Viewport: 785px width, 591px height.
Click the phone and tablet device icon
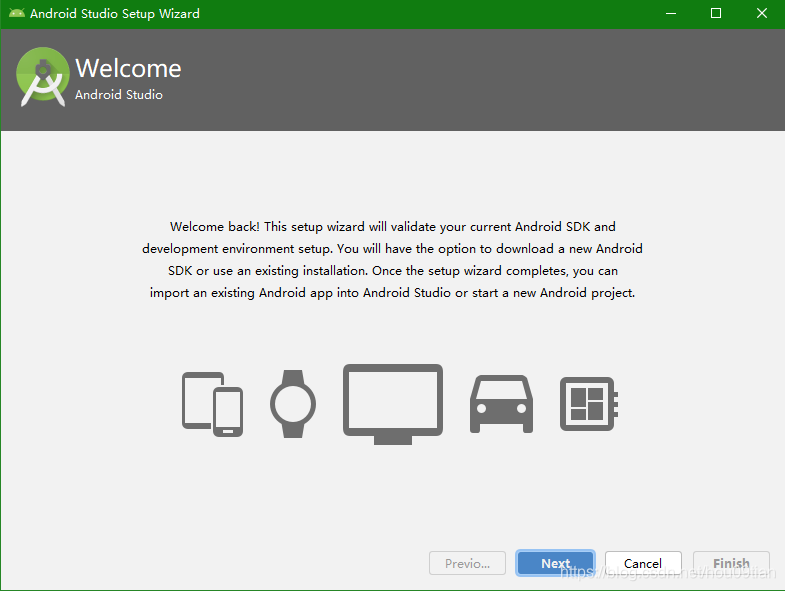point(212,404)
